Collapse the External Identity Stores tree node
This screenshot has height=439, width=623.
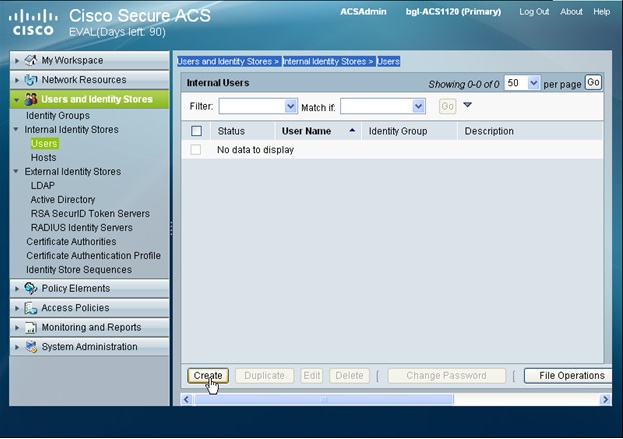[16, 172]
